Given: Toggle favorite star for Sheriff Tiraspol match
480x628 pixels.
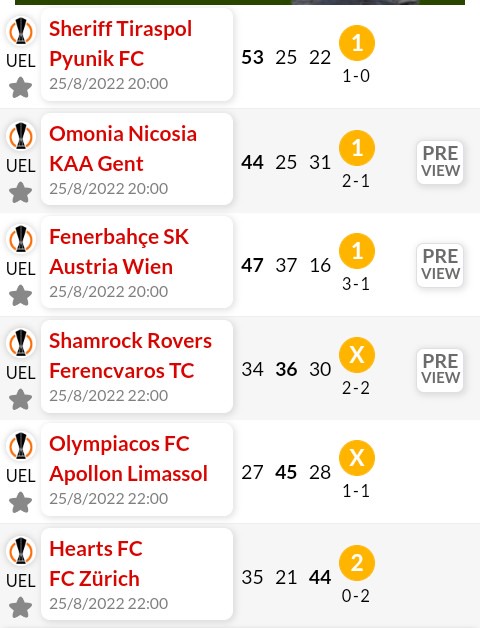Looking at the screenshot, I should pyautogui.click(x=20, y=88).
